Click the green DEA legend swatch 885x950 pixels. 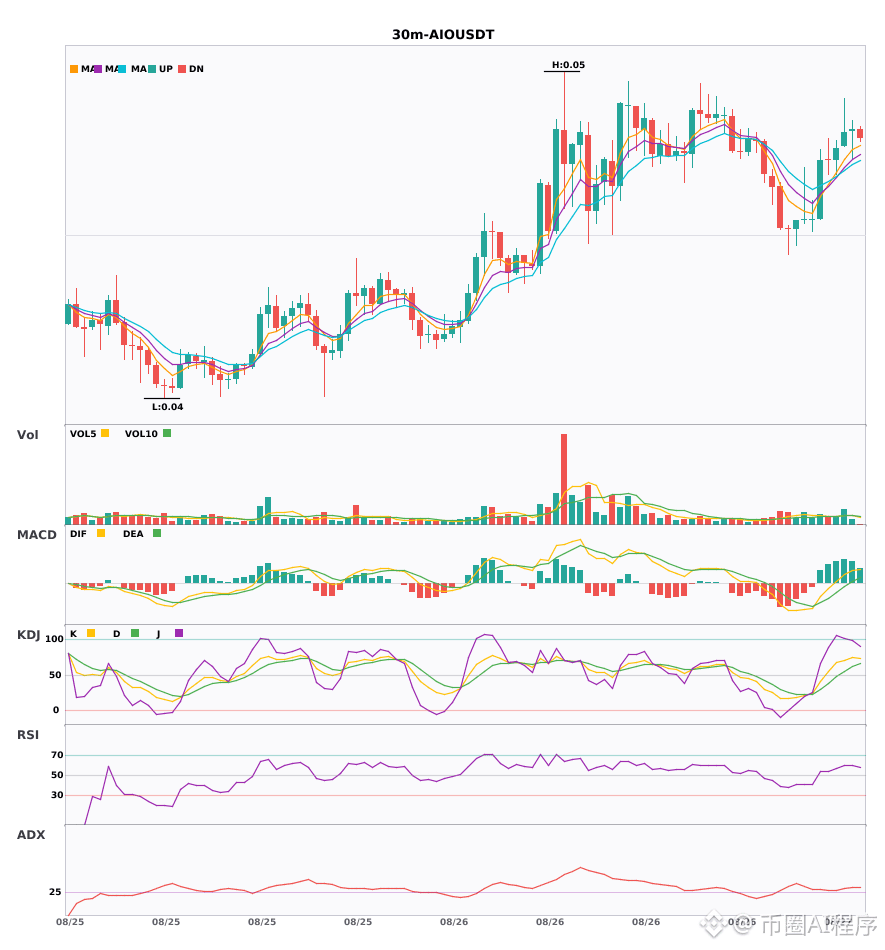click(157, 533)
